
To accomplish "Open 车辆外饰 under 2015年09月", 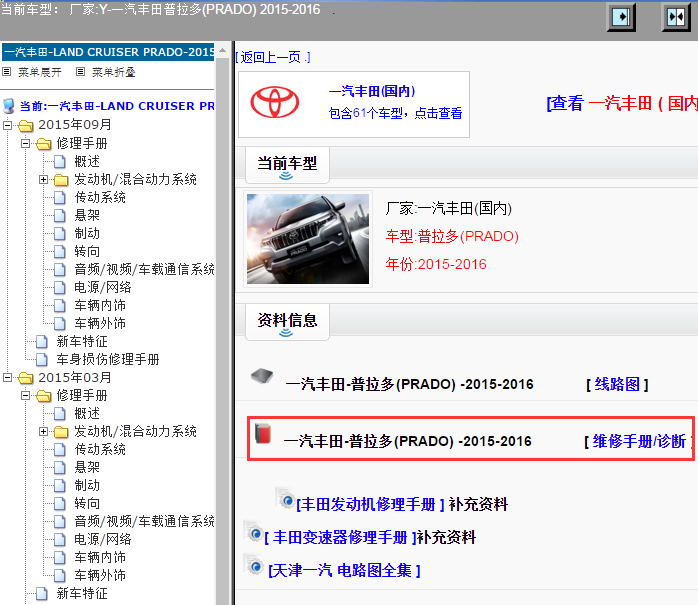I will tap(100, 323).
